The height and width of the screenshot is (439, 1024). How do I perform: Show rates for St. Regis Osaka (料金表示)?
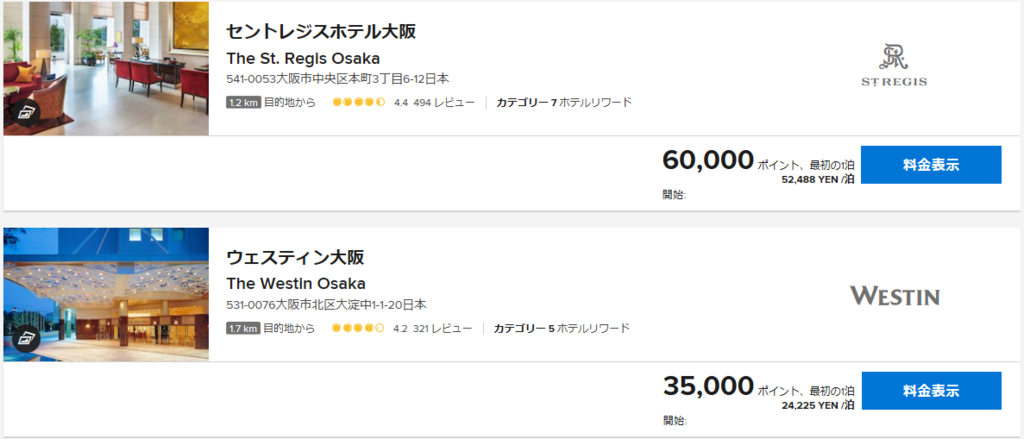[x=931, y=165]
